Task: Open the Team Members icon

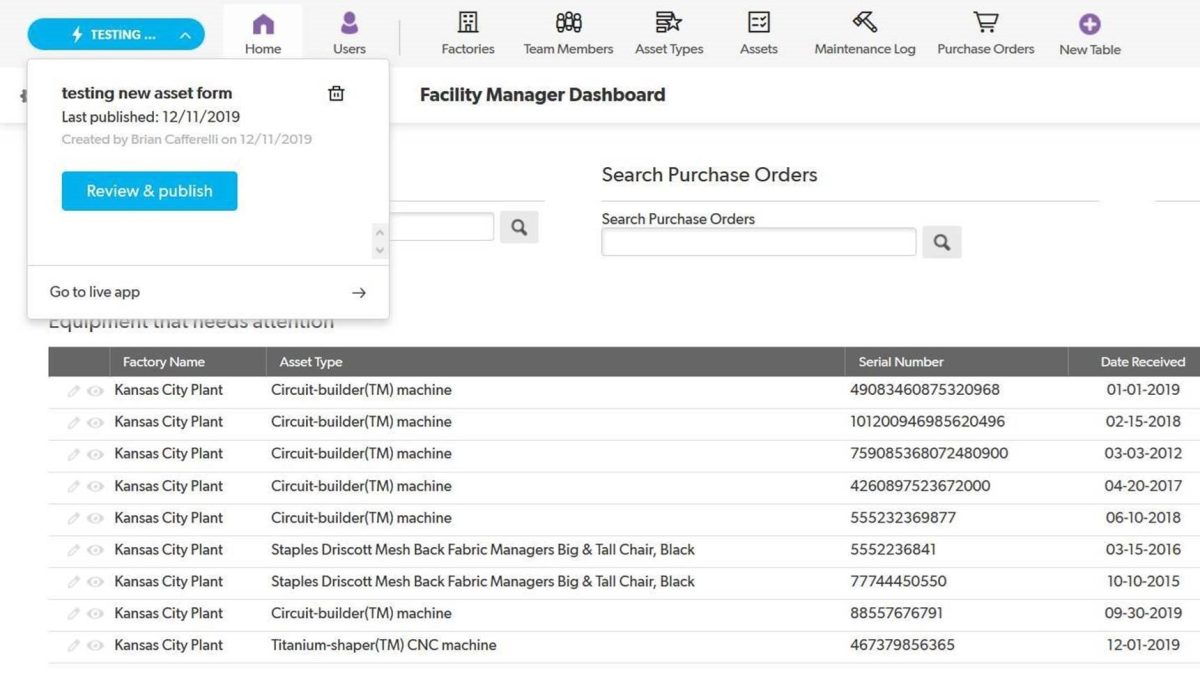Action: coord(567,21)
